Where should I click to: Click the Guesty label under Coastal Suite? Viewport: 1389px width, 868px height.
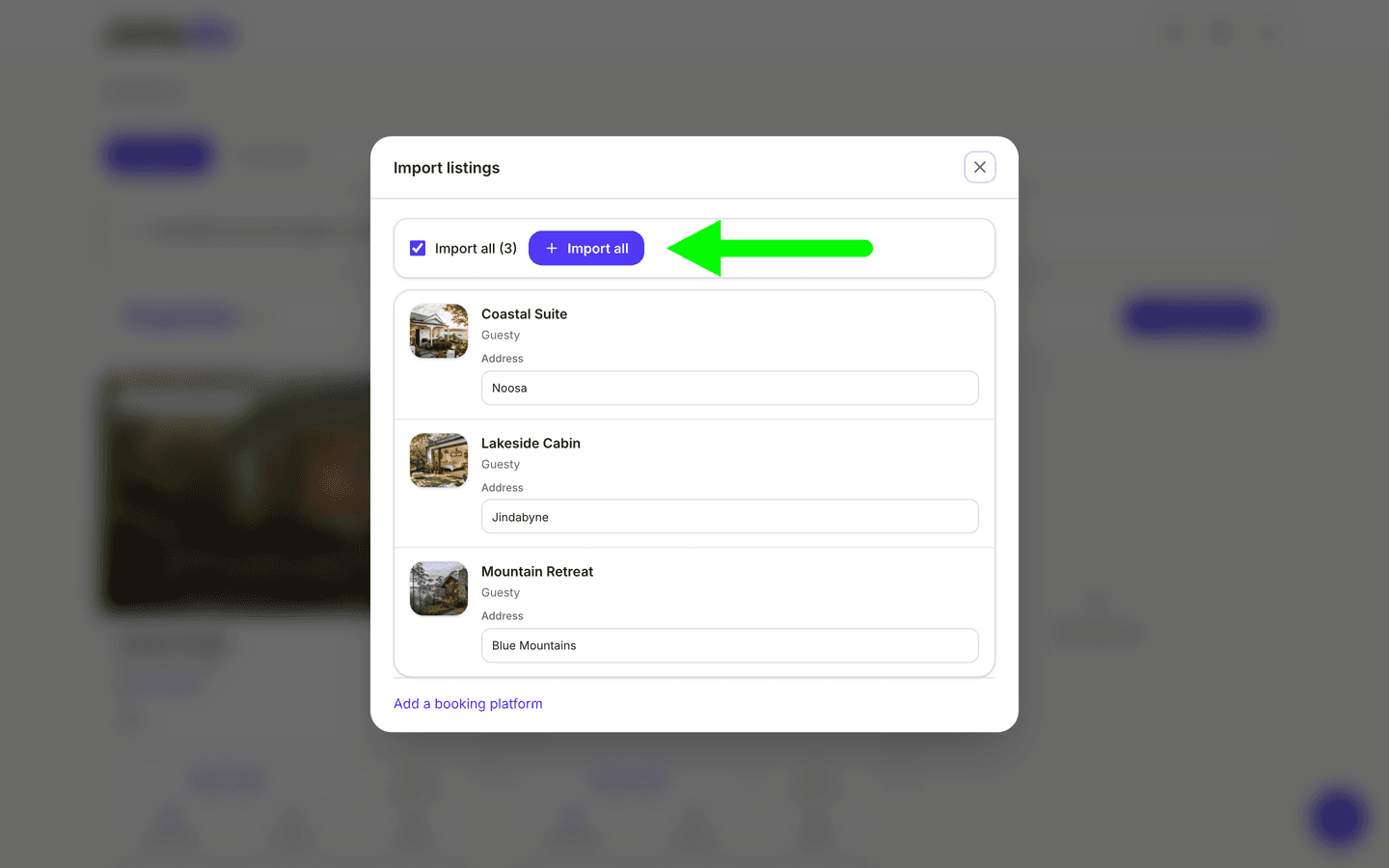(501, 336)
